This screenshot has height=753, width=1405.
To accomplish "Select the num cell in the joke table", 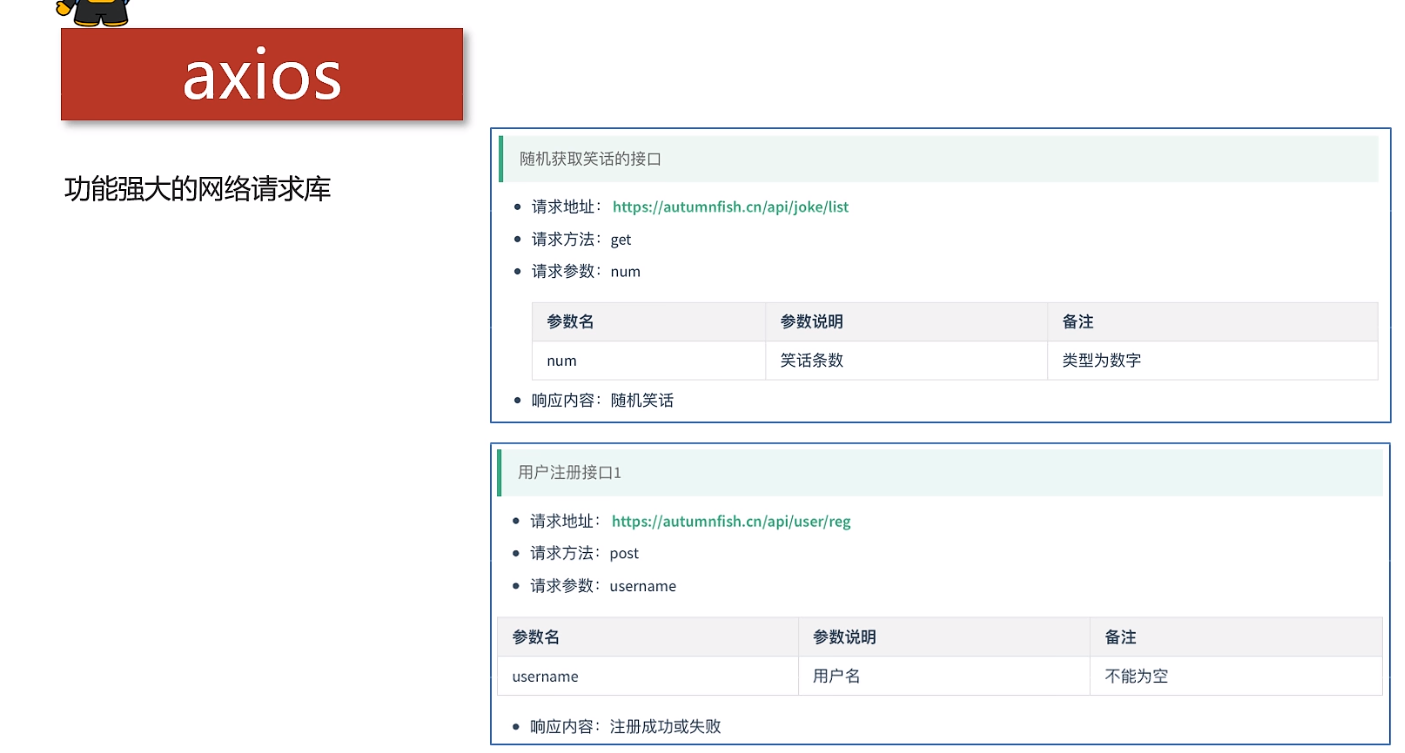I will [649, 360].
